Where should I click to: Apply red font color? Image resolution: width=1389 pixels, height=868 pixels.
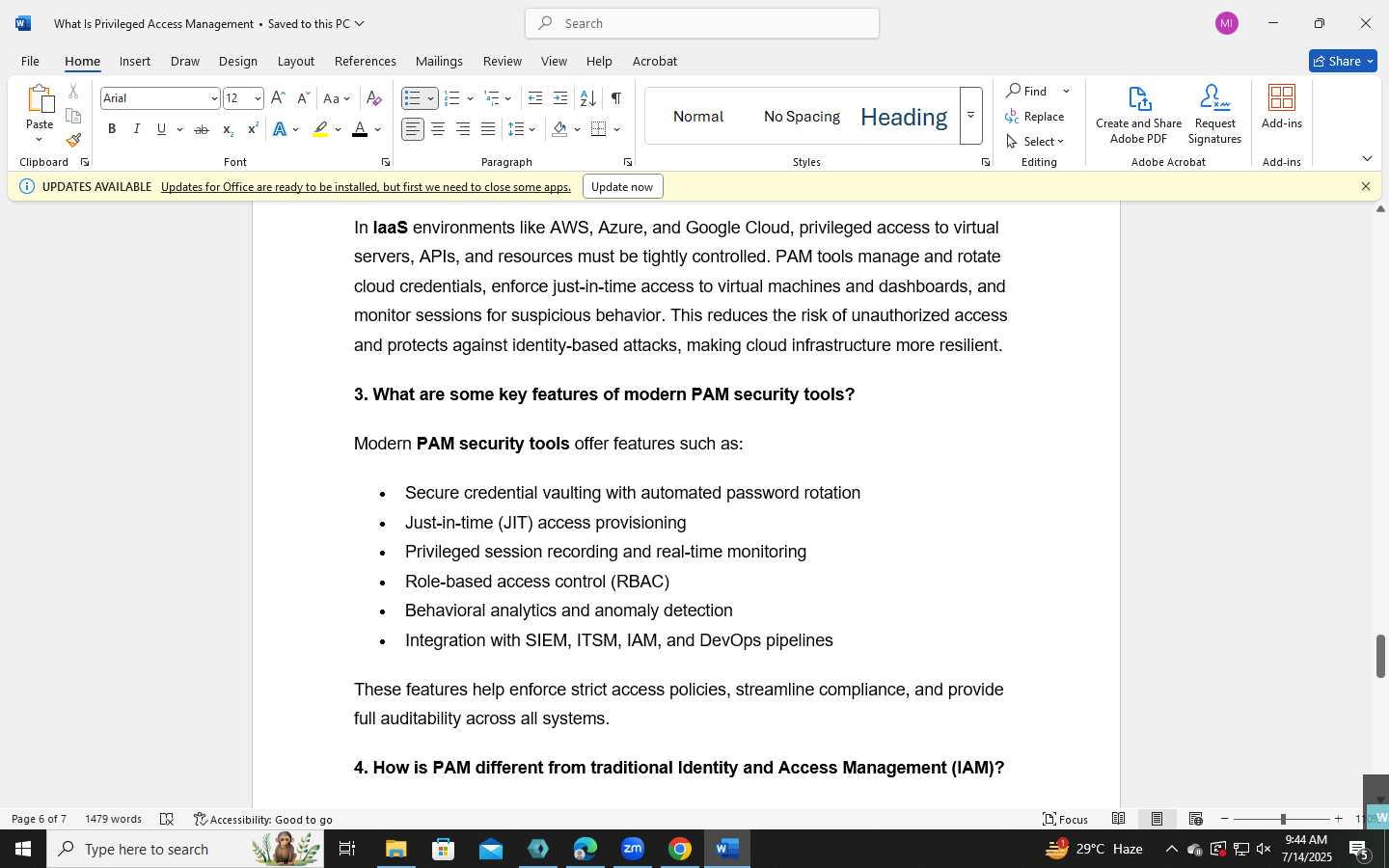coord(360,129)
